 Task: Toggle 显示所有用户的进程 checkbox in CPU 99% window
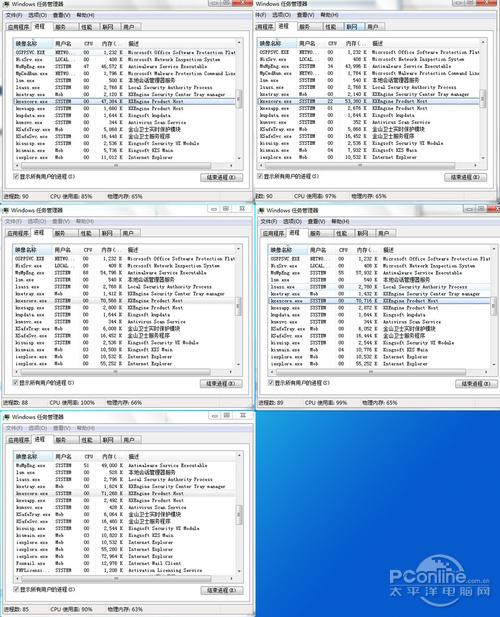pos(271,382)
